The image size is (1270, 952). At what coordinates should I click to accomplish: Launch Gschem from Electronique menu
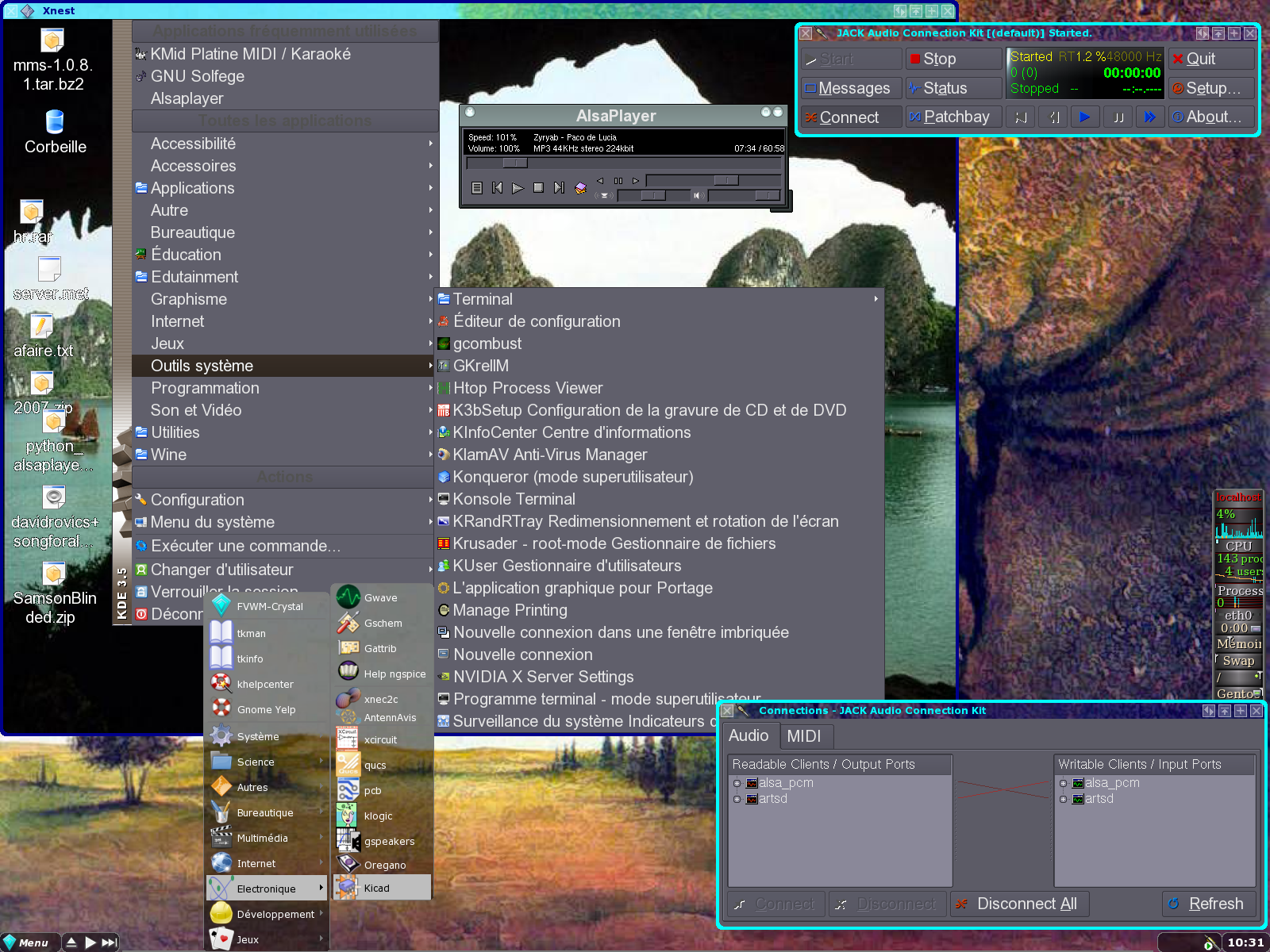[x=383, y=623]
